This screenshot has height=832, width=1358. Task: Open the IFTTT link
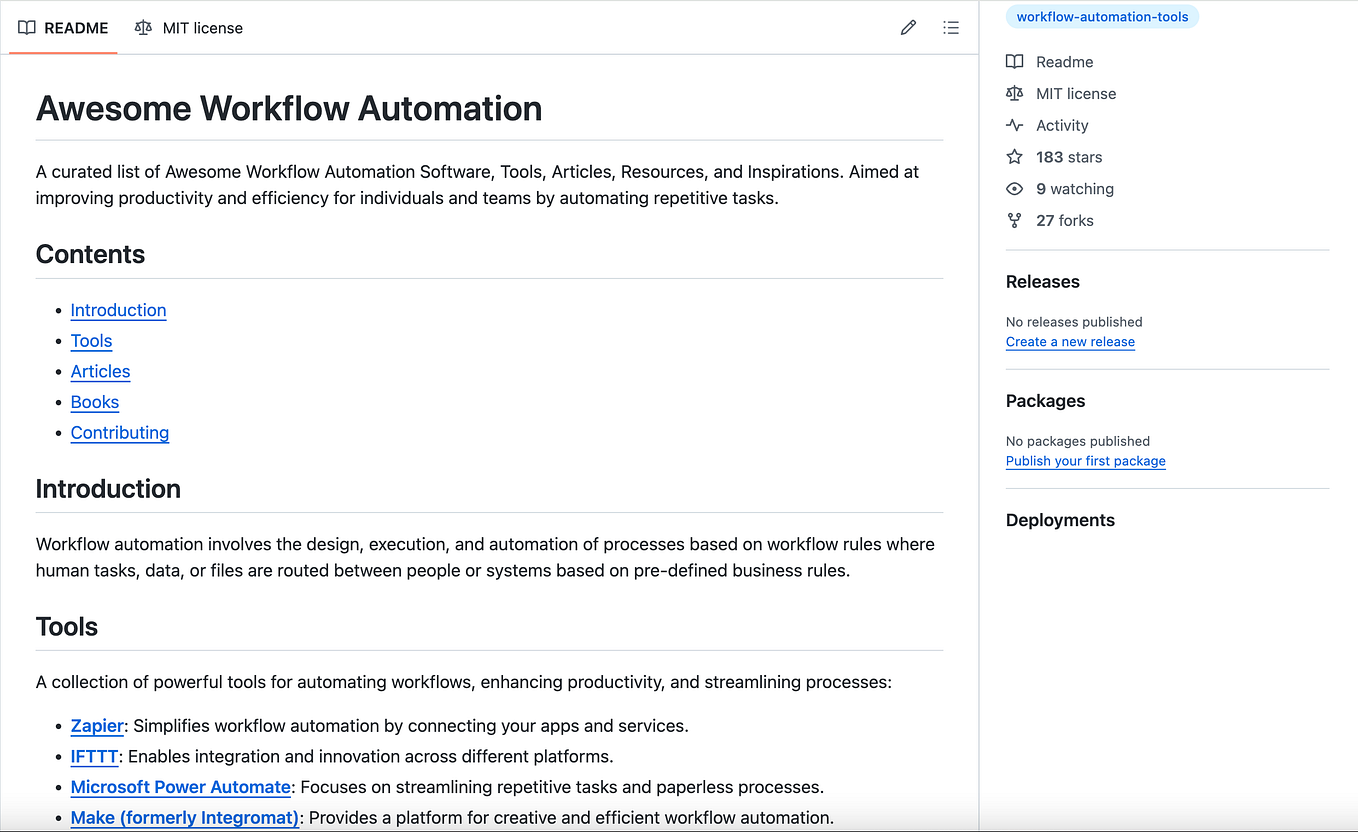(x=94, y=756)
